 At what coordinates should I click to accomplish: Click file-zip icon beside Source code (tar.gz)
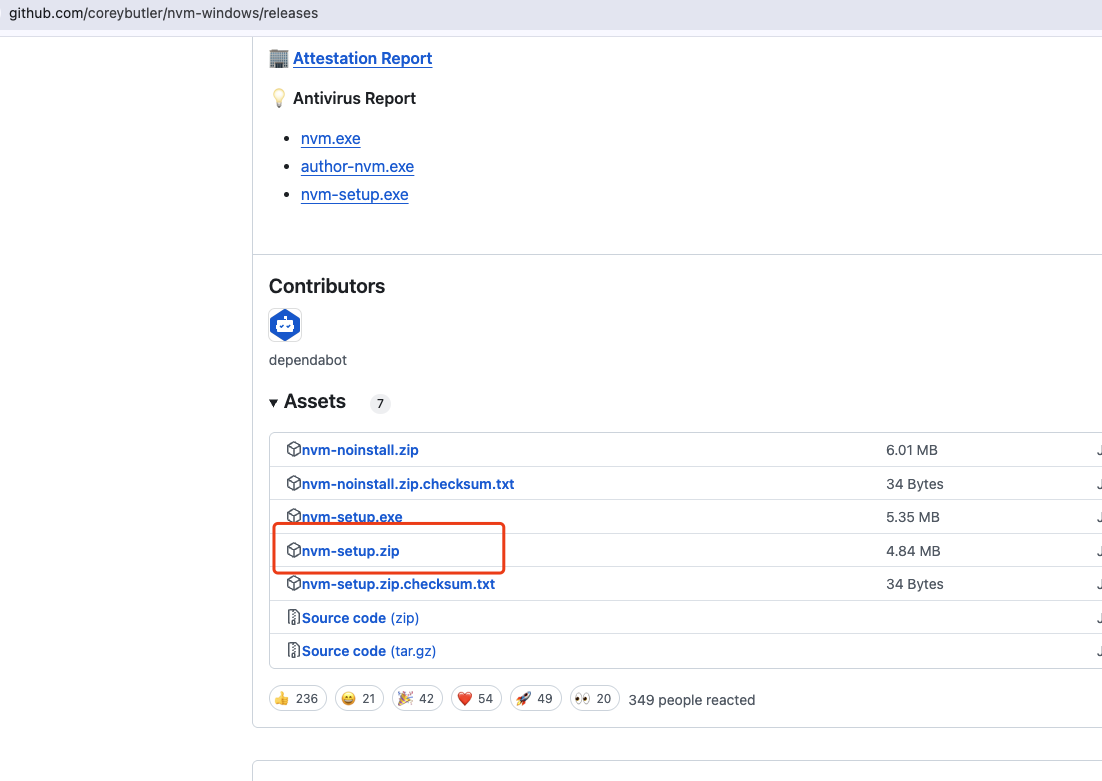tap(294, 650)
